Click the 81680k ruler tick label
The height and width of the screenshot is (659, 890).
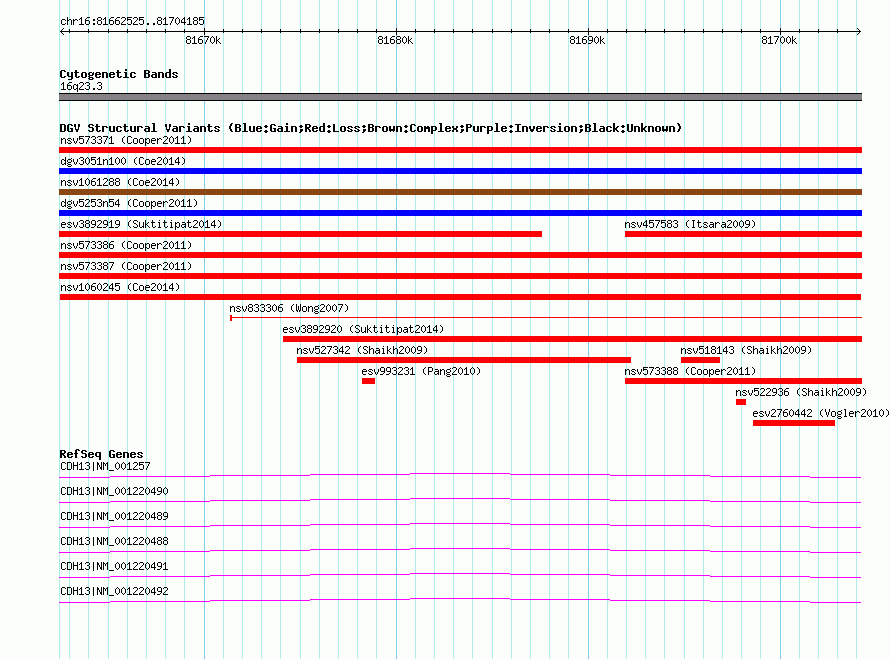click(395, 40)
